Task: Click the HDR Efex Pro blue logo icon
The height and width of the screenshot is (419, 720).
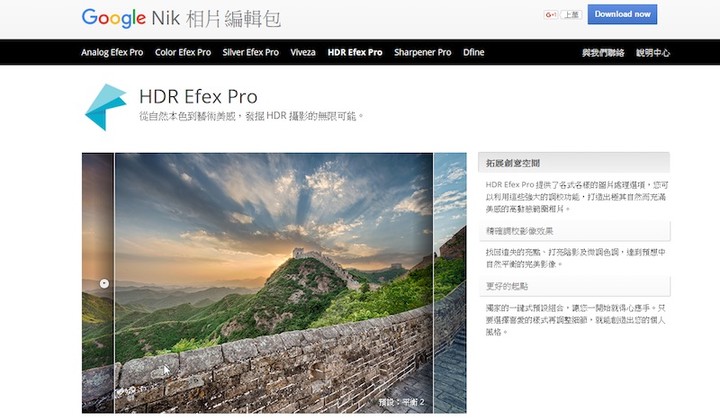Action: point(106,107)
